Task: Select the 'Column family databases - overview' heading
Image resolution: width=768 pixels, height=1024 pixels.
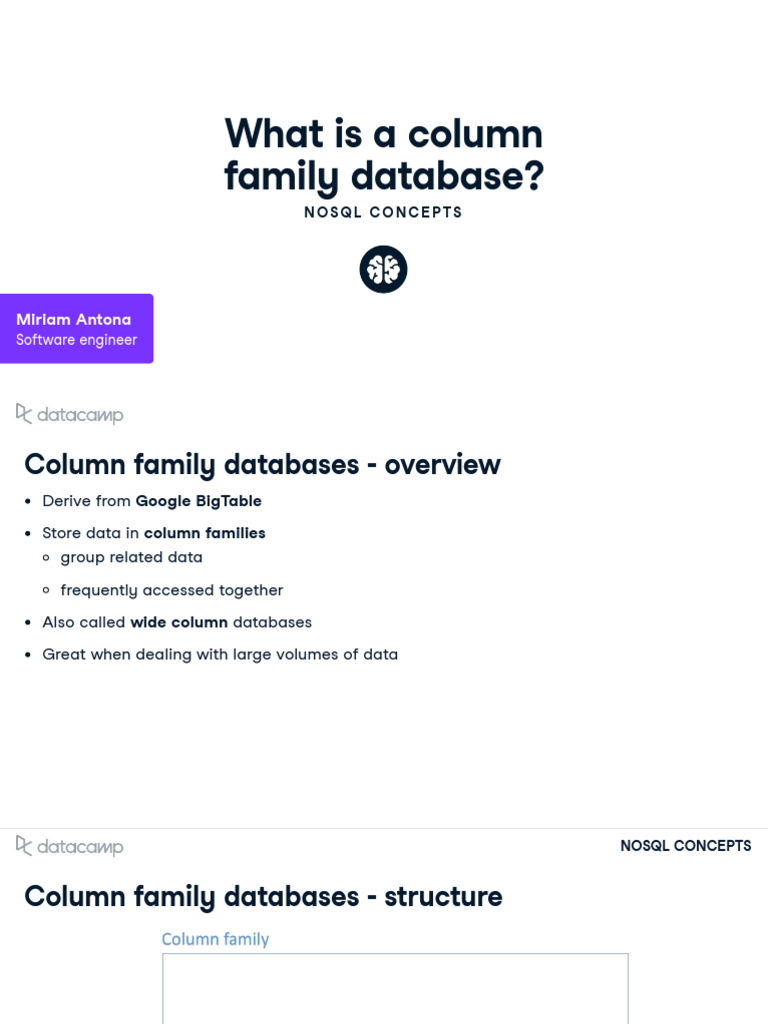Action: point(263,464)
